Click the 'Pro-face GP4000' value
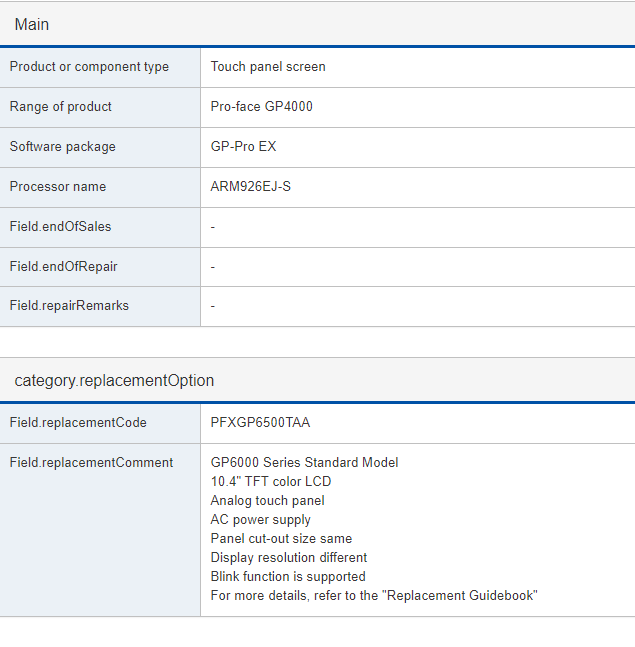635x647 pixels. click(262, 106)
